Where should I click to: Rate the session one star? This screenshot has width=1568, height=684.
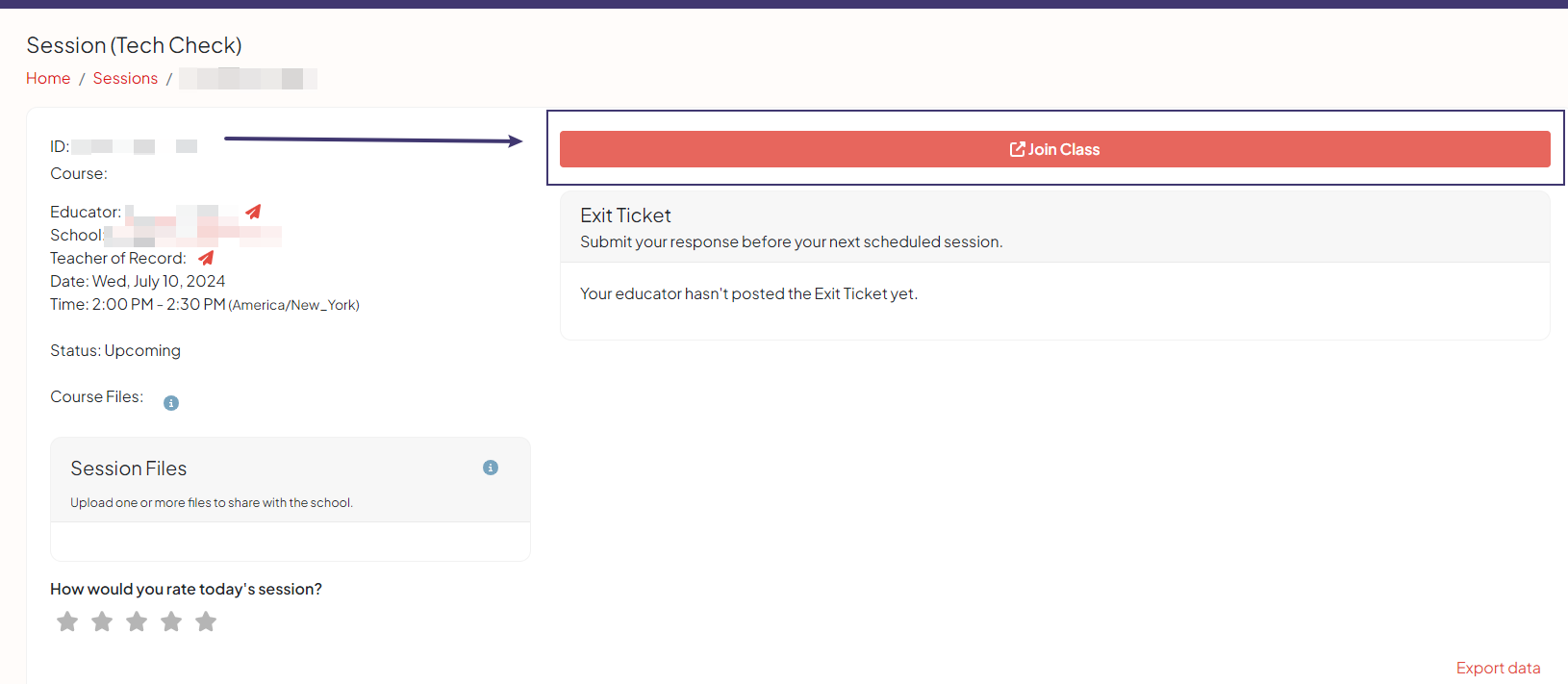click(67, 621)
